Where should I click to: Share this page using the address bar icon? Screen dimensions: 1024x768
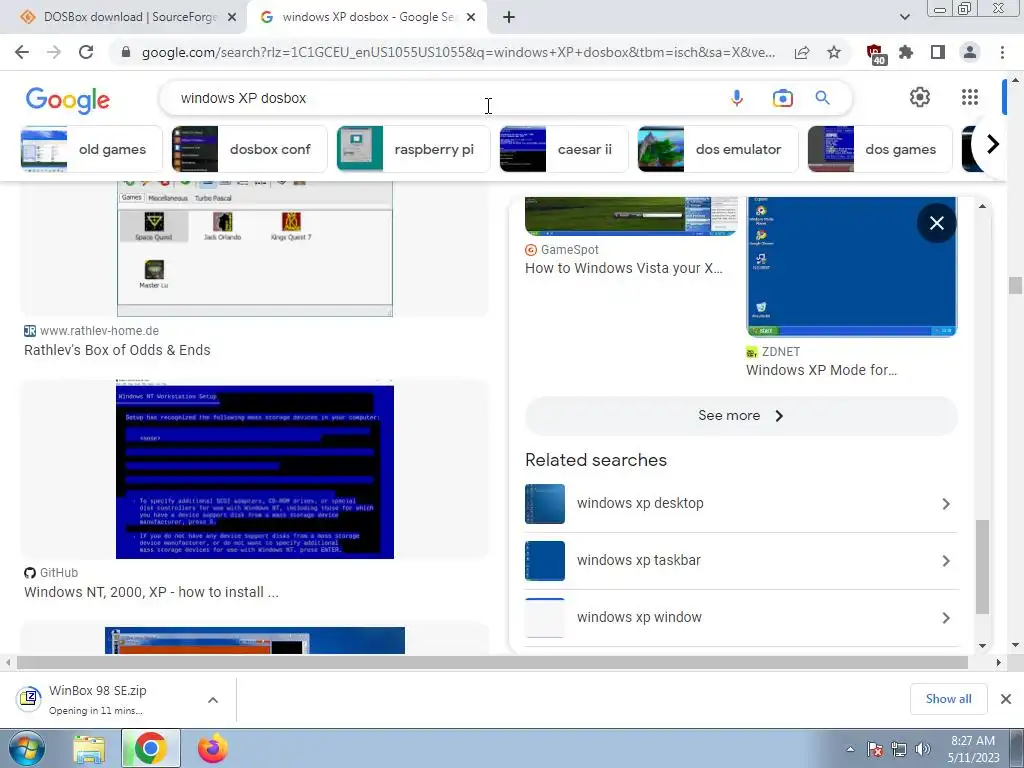click(x=802, y=52)
